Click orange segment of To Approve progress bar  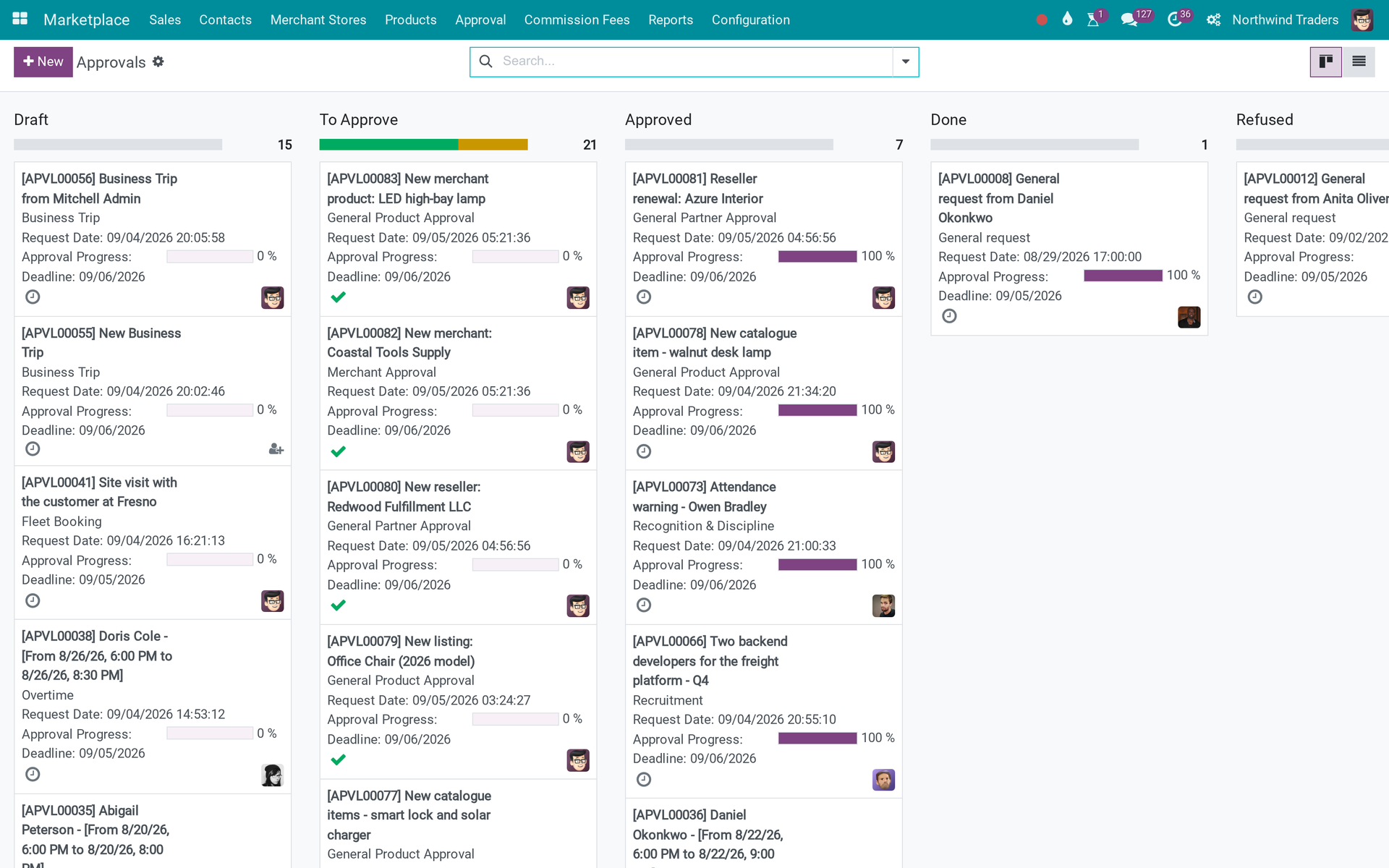click(x=493, y=145)
